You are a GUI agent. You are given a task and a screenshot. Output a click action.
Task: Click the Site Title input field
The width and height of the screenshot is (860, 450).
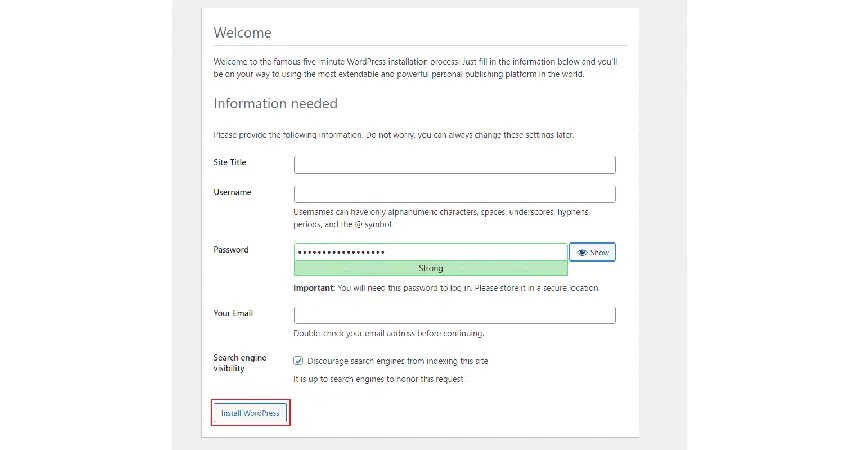[455, 164]
